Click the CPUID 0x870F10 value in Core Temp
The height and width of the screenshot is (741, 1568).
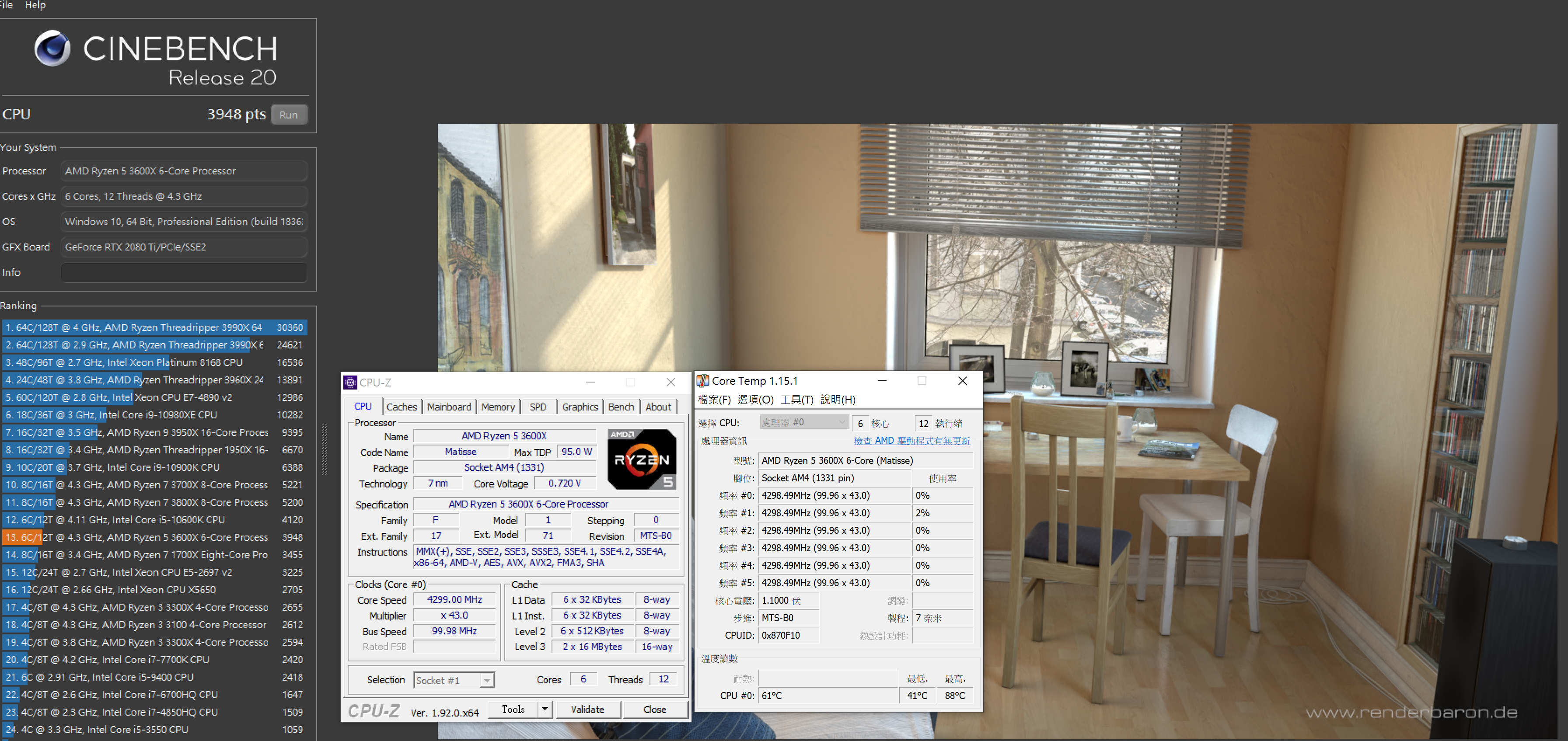789,635
